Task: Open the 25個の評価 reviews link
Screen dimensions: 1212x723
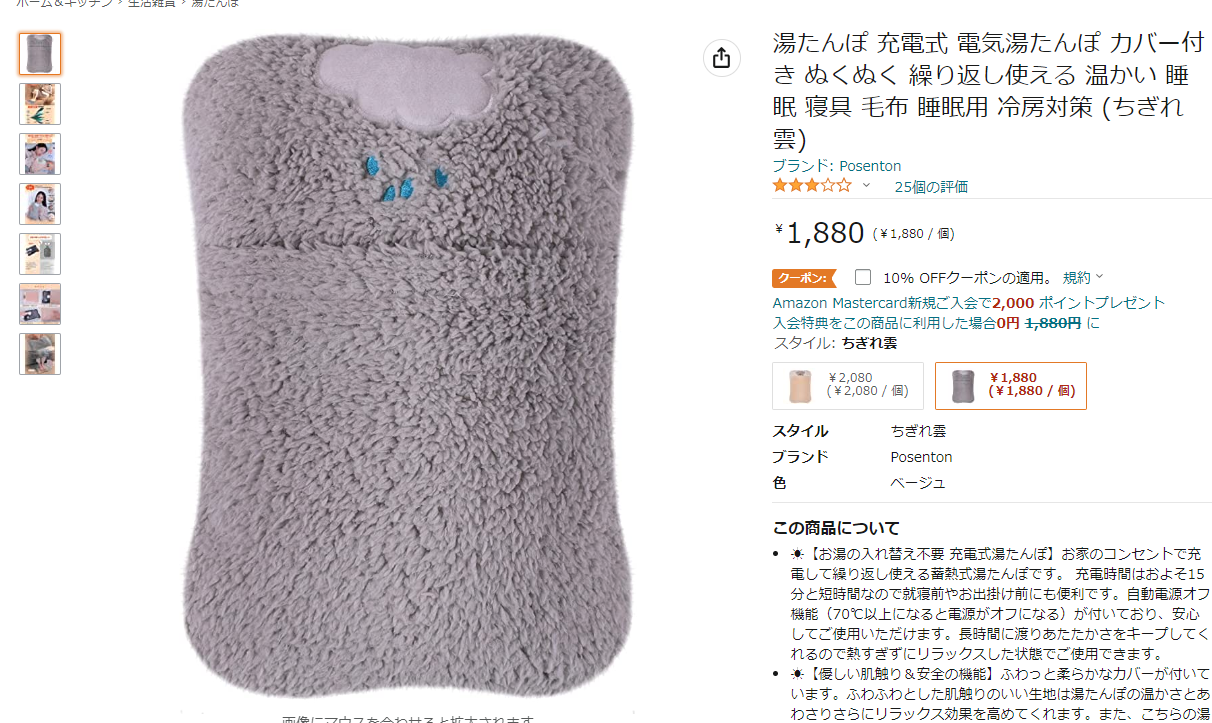Action: coord(931,187)
